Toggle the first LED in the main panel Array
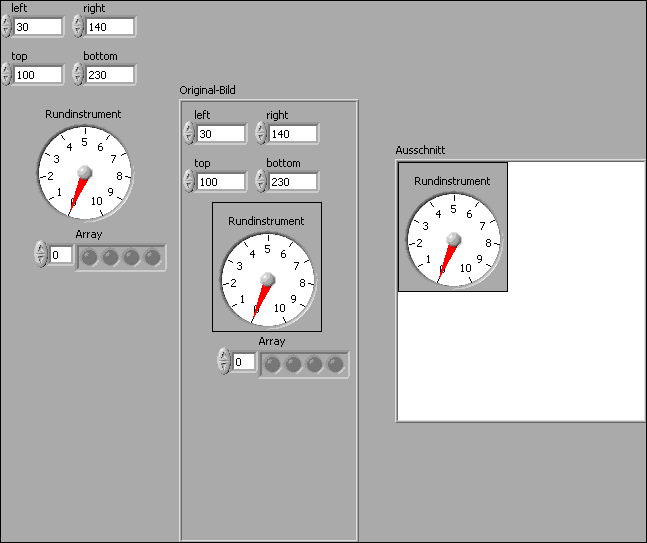This screenshot has height=543, width=647. pos(90,257)
